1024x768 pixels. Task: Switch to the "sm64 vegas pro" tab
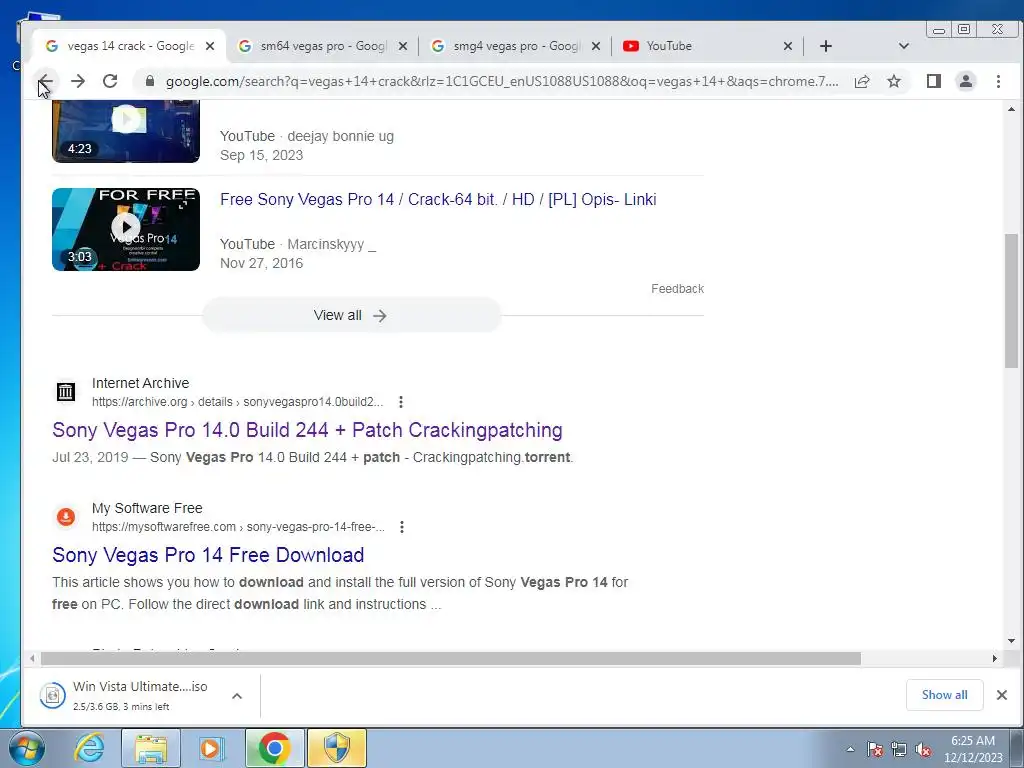323,46
